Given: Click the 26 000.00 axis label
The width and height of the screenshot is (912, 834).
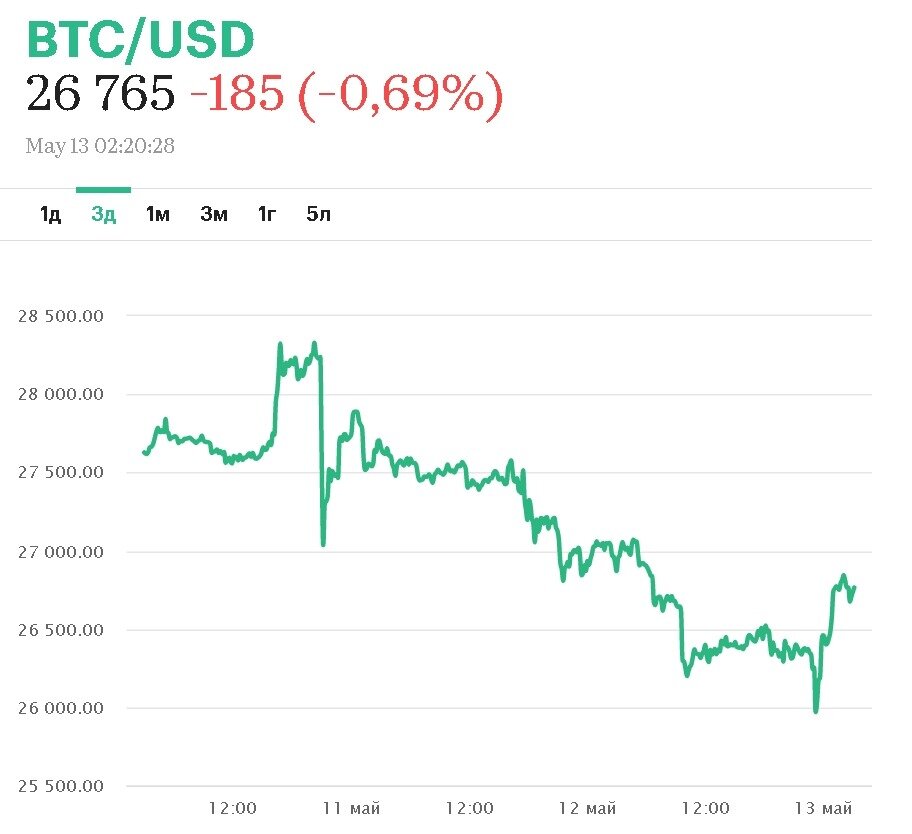Looking at the screenshot, I should tap(61, 709).
